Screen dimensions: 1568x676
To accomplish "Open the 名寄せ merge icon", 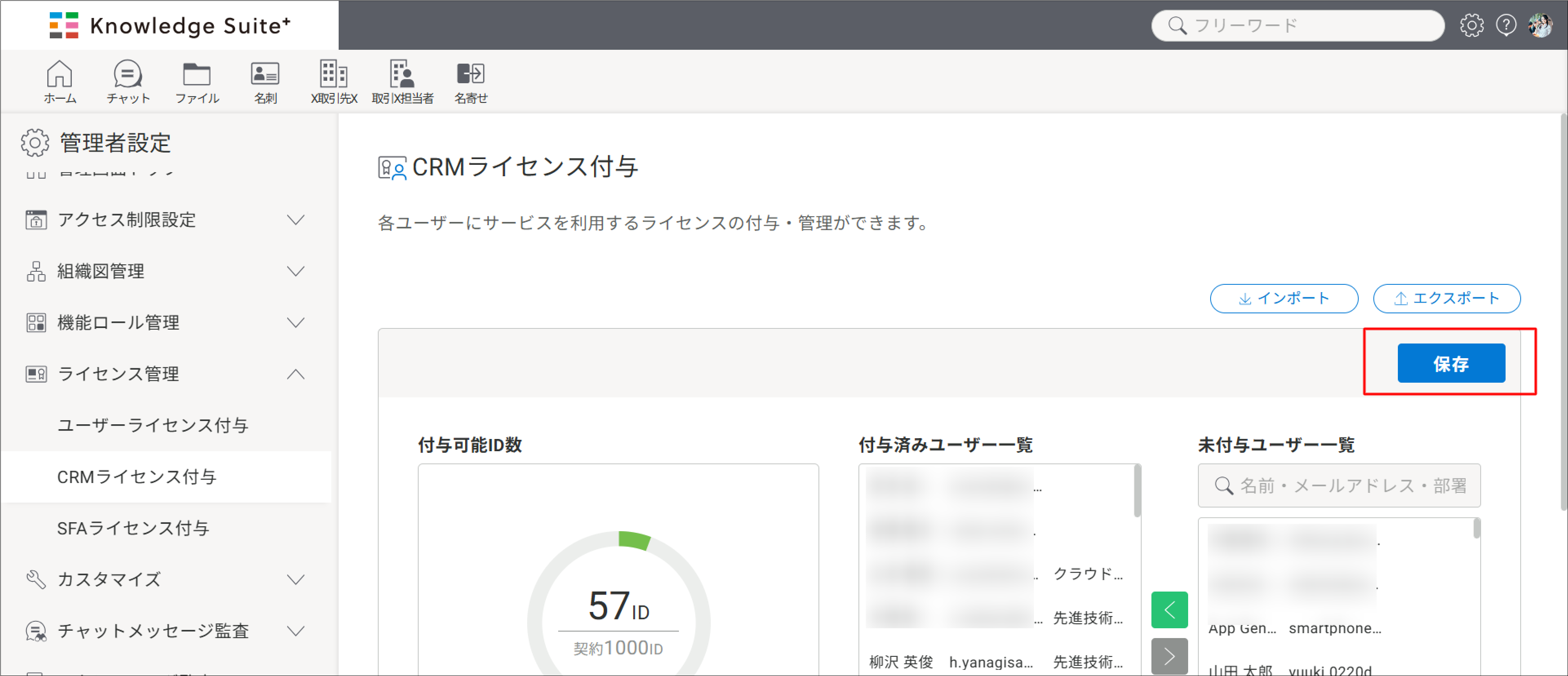I will (470, 74).
